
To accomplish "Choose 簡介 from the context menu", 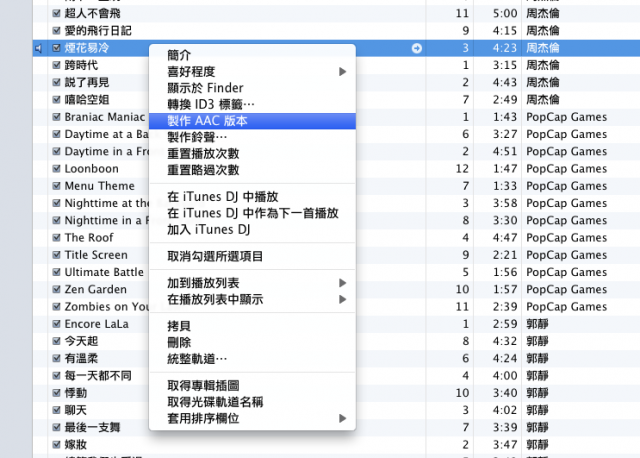I will point(252,55).
